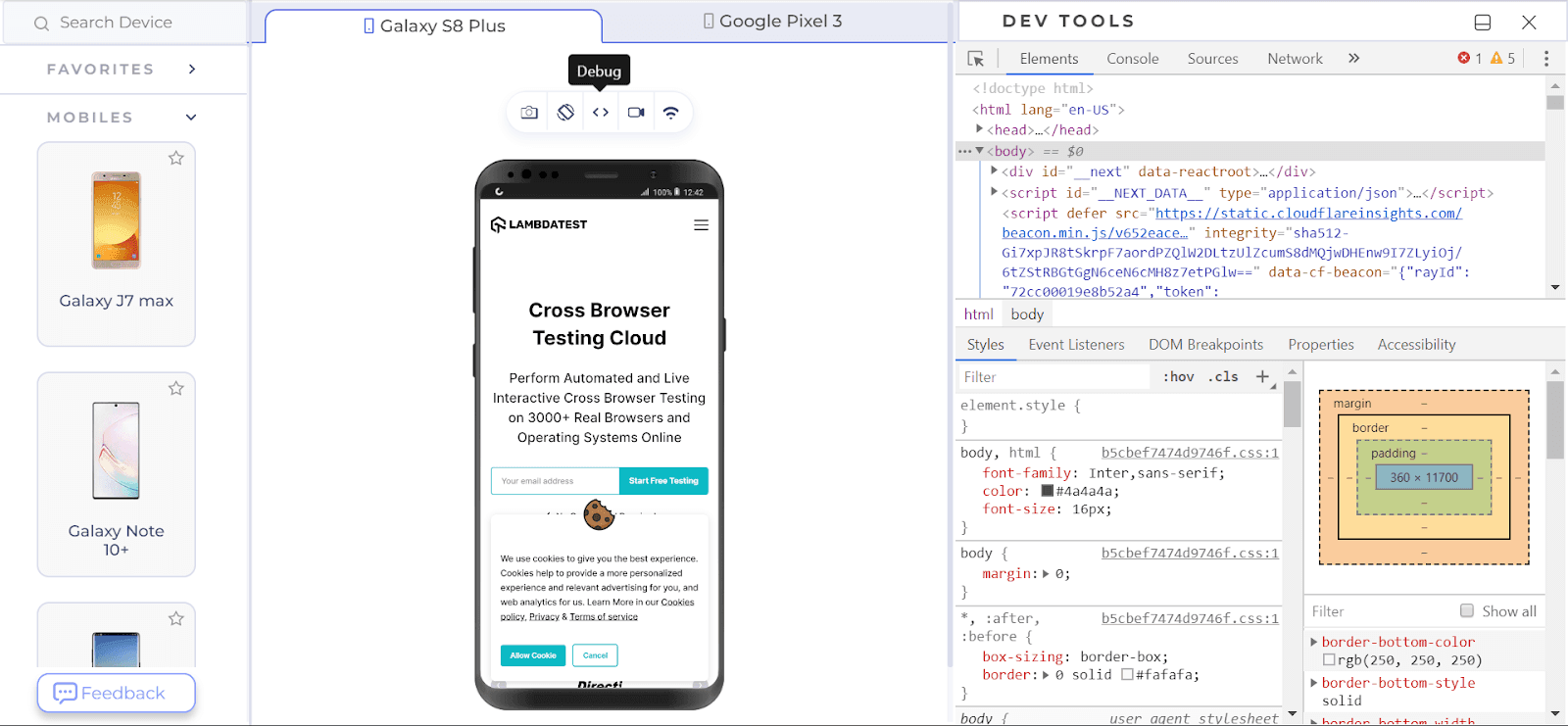
Task: Close the Dev Tools panel
Action: click(1529, 23)
